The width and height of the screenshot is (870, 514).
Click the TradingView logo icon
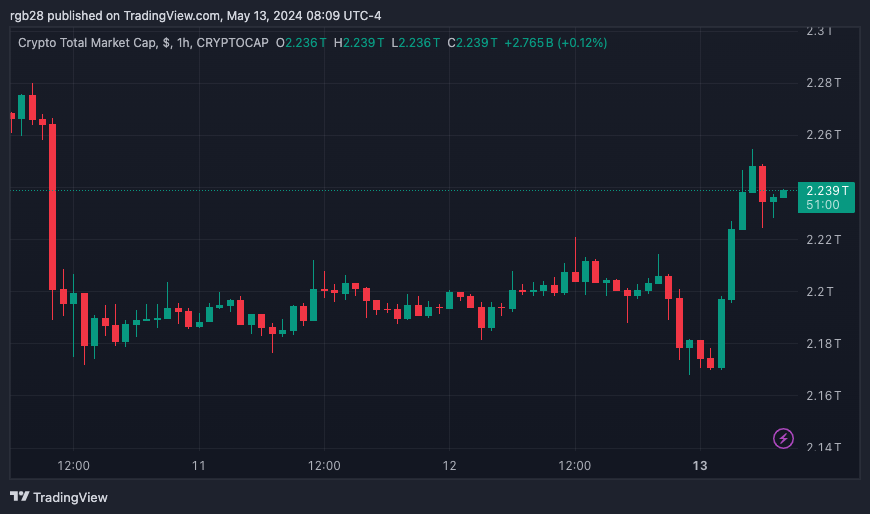[x=19, y=497]
